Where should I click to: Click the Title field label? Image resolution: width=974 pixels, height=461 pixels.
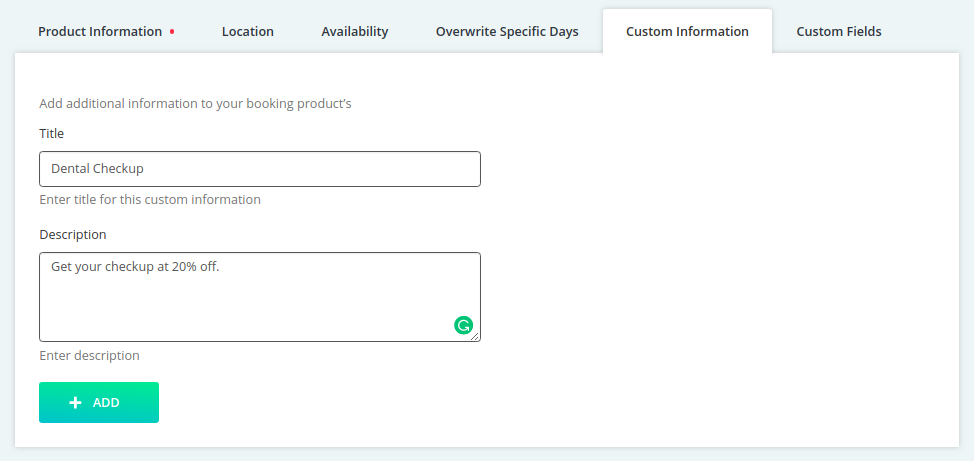tap(52, 134)
